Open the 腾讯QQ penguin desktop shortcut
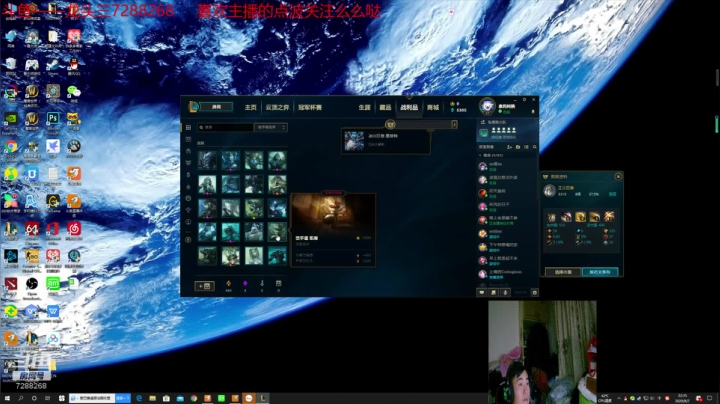This screenshot has width=720, height=404. coord(73,67)
